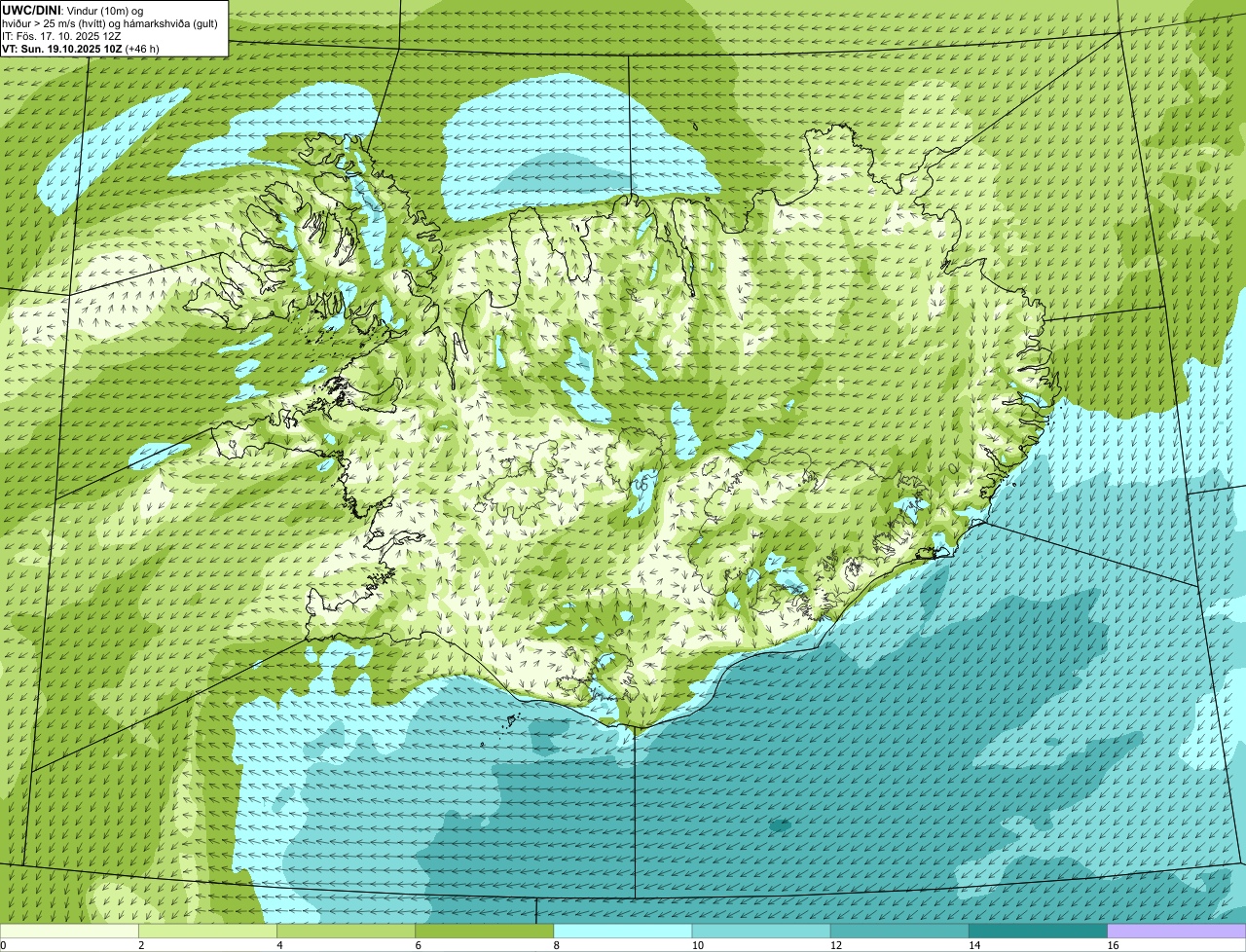Image resolution: width=1246 pixels, height=952 pixels.
Task: Click the 14–16 m/s dark teal legend swatch
Action: coord(1039,931)
